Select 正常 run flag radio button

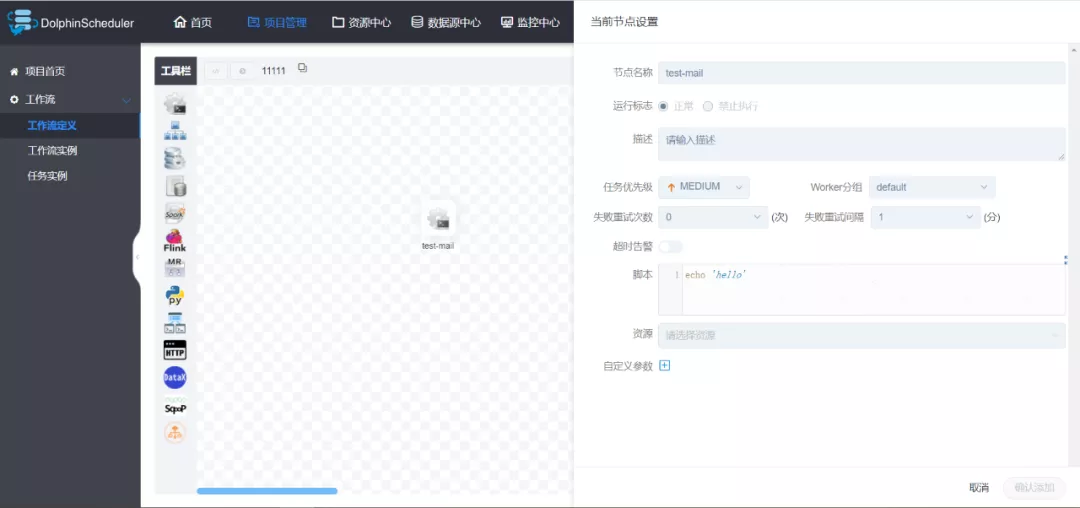[x=663, y=107]
